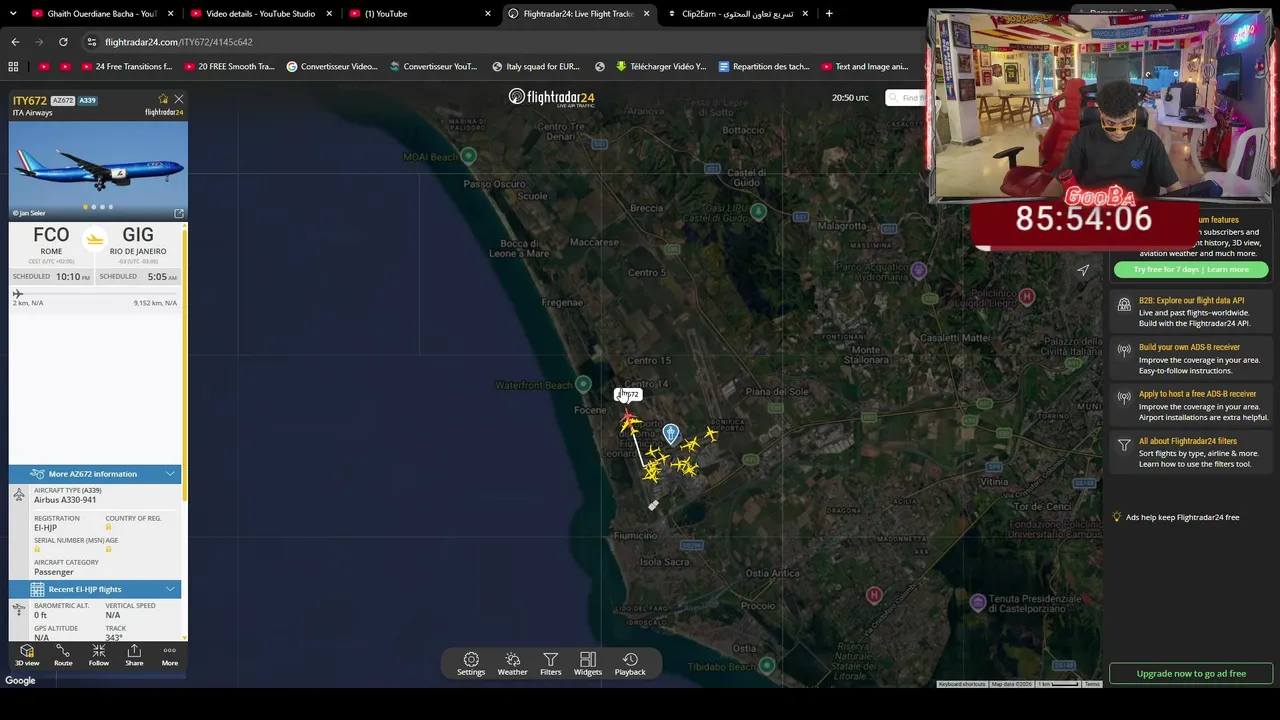The width and height of the screenshot is (1280, 720).
Task: Click the Waterfront Beach map marker
Action: click(x=583, y=385)
